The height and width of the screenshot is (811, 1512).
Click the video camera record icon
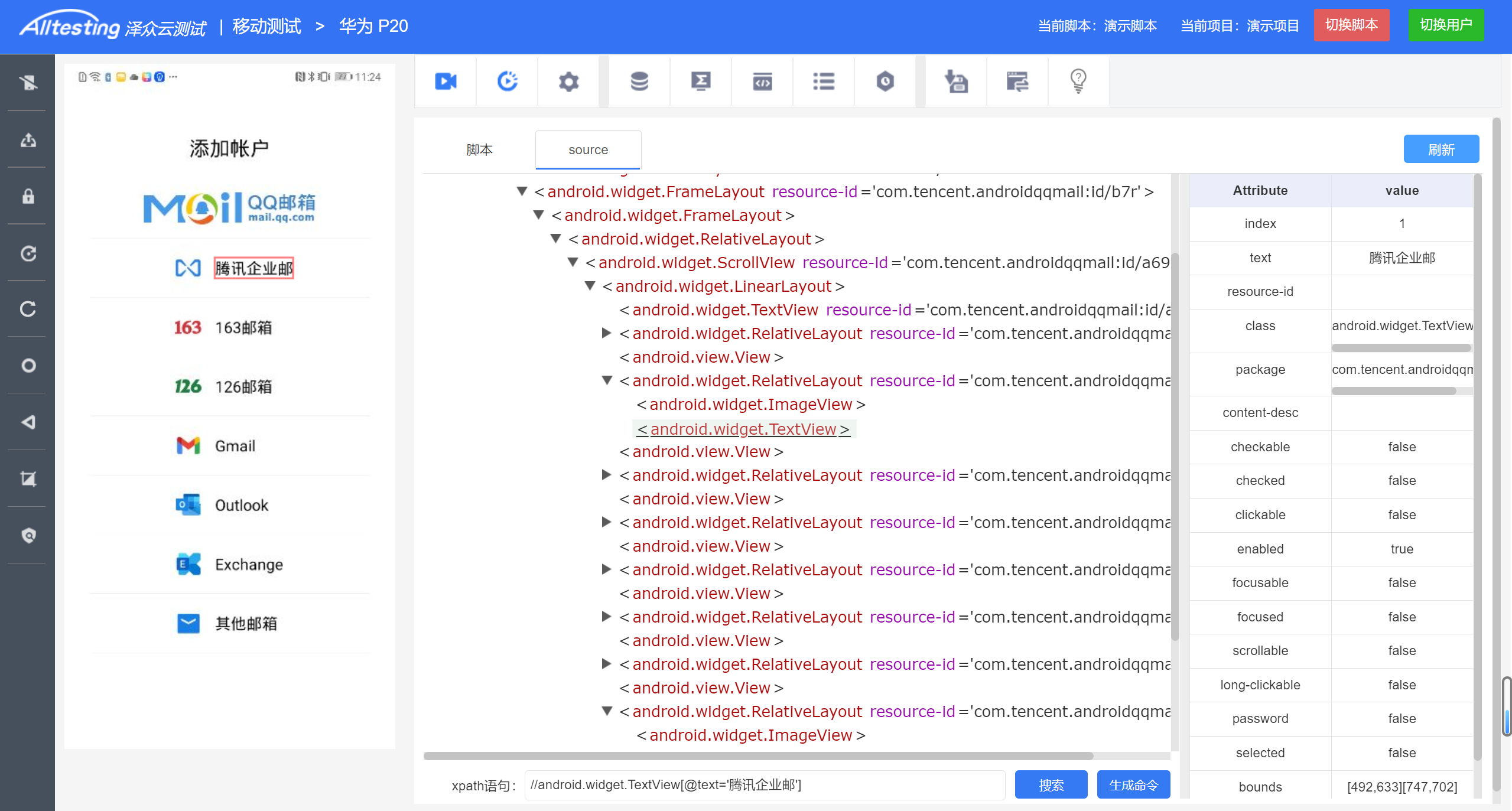tap(446, 81)
